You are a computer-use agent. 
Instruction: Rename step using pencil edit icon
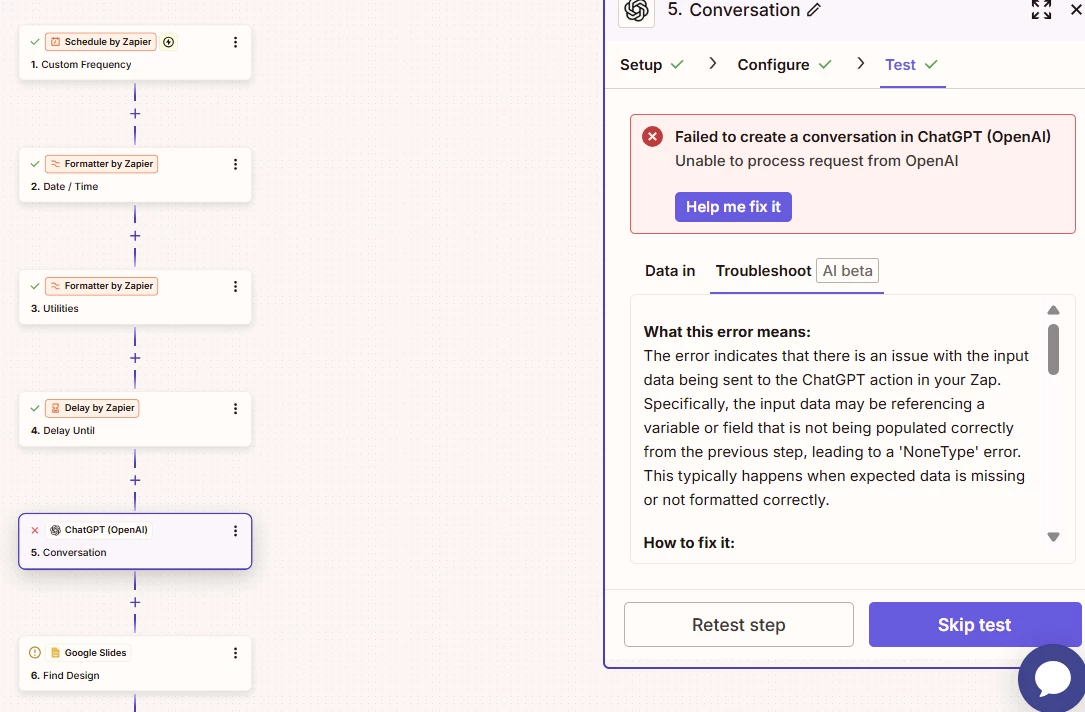pyautogui.click(x=814, y=10)
